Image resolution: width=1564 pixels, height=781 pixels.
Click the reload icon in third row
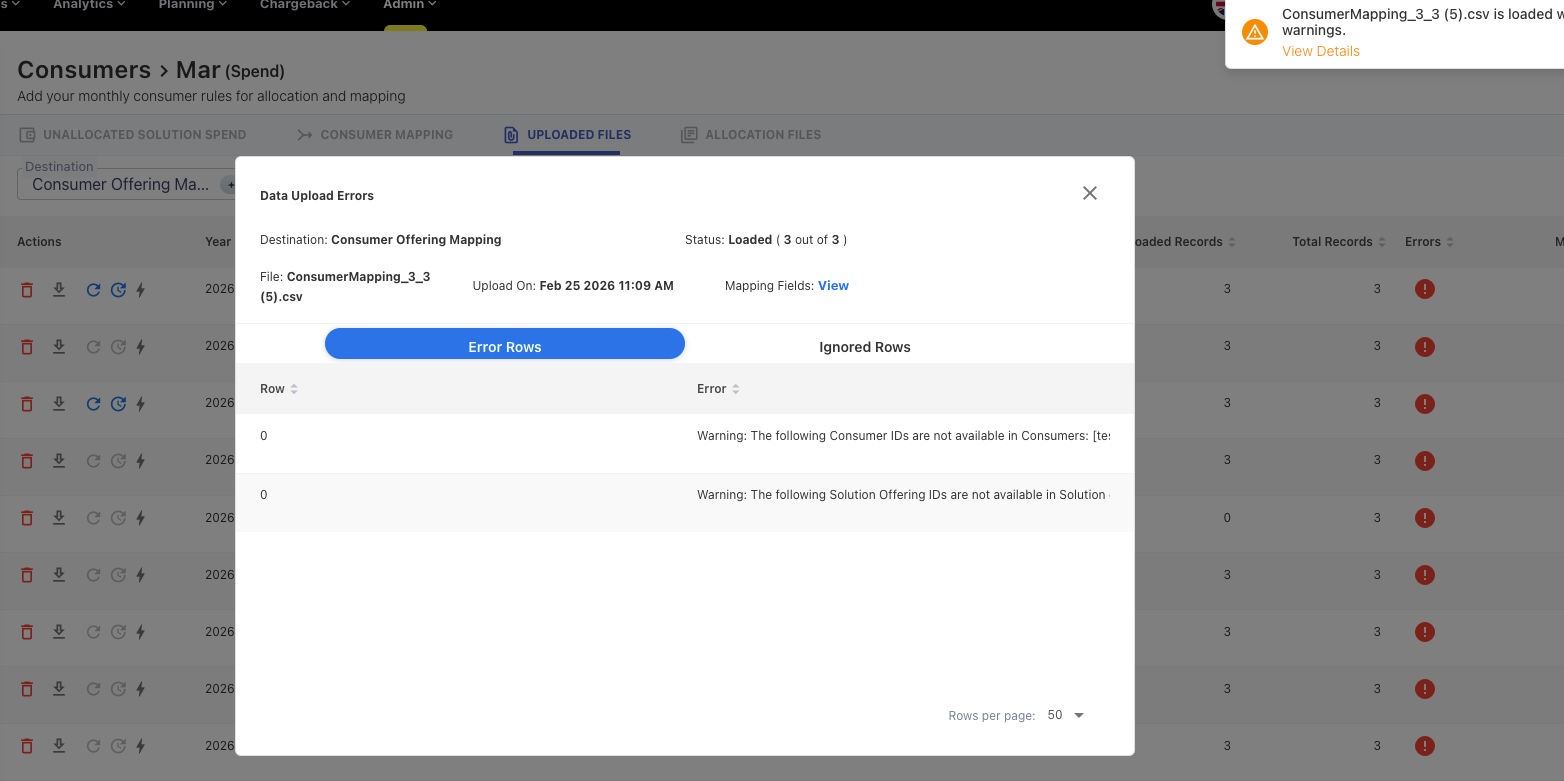pyautogui.click(x=93, y=404)
